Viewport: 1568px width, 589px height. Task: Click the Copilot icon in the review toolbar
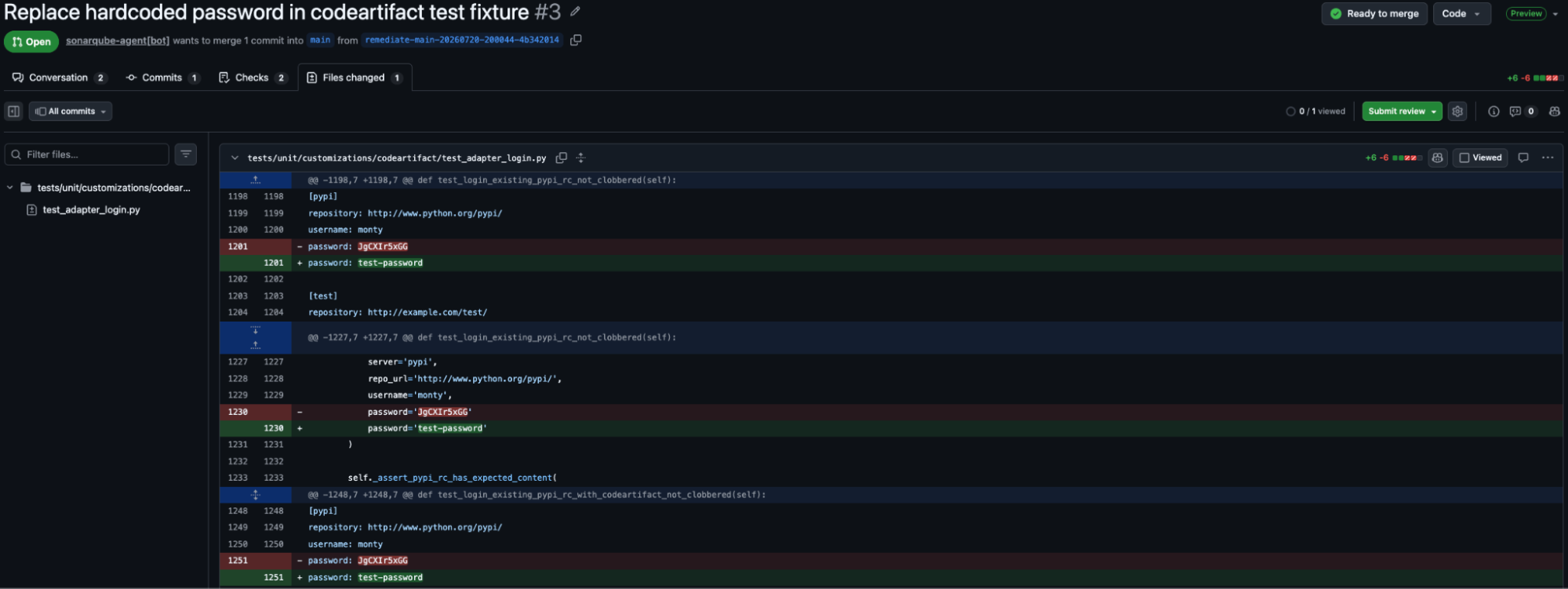[1554, 111]
